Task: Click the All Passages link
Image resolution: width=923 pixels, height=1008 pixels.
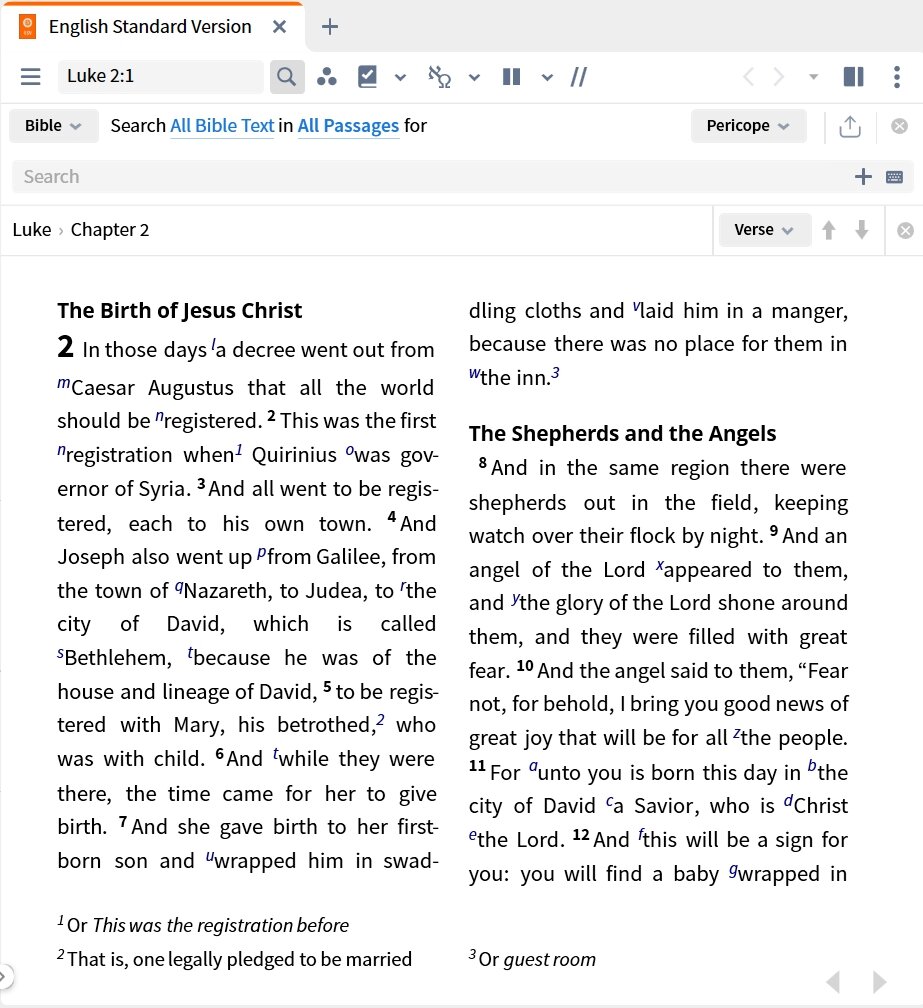Action: click(x=348, y=126)
